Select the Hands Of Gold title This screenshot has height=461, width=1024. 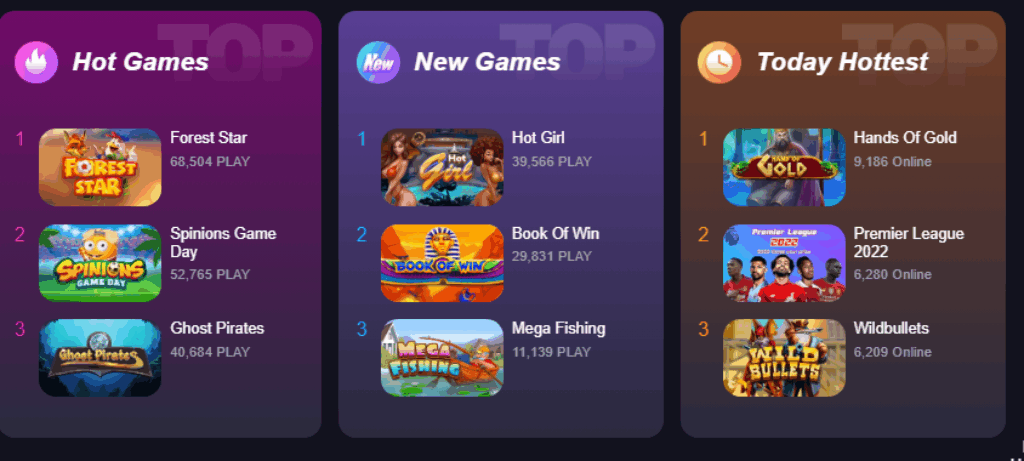pyautogui.click(x=904, y=138)
